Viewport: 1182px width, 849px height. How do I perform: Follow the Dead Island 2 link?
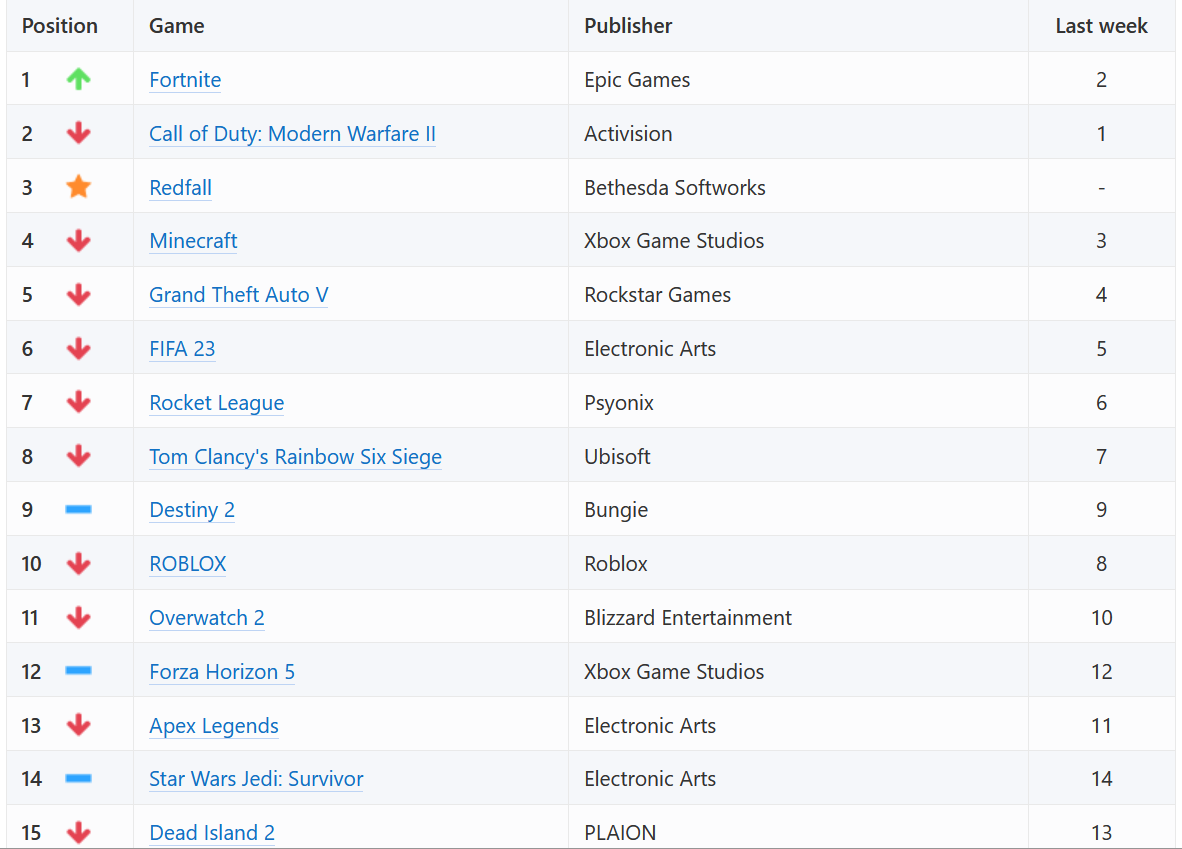[212, 833]
